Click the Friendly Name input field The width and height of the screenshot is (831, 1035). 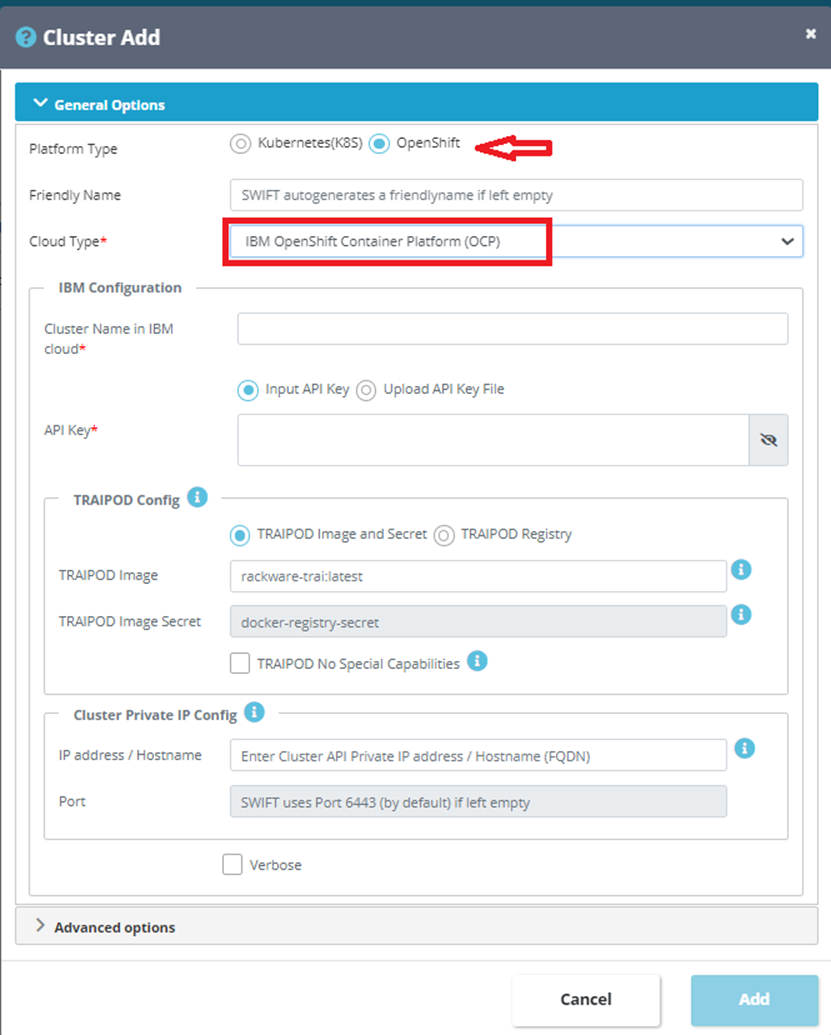tap(516, 195)
